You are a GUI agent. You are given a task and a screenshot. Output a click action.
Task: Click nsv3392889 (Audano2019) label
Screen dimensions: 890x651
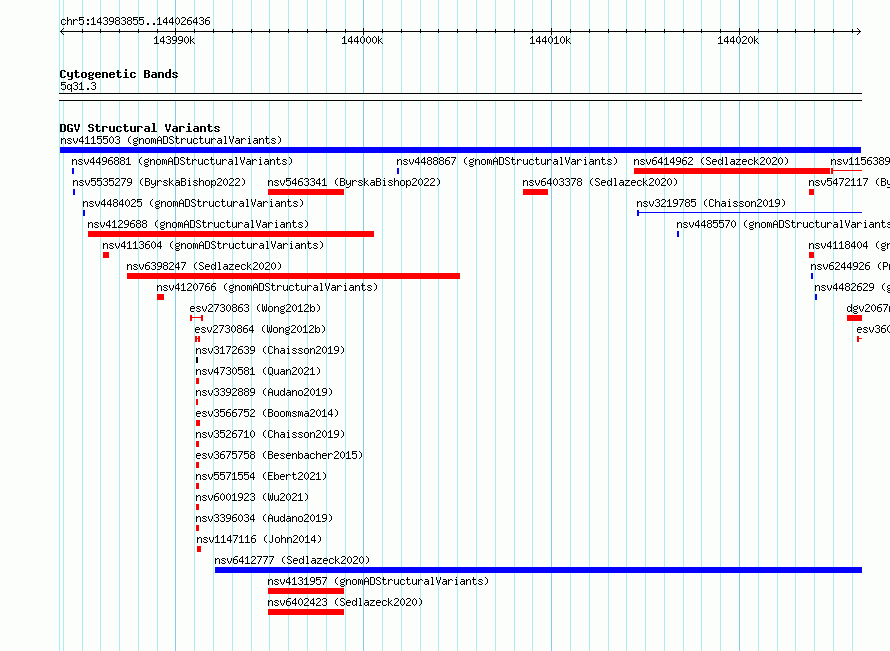(x=264, y=392)
